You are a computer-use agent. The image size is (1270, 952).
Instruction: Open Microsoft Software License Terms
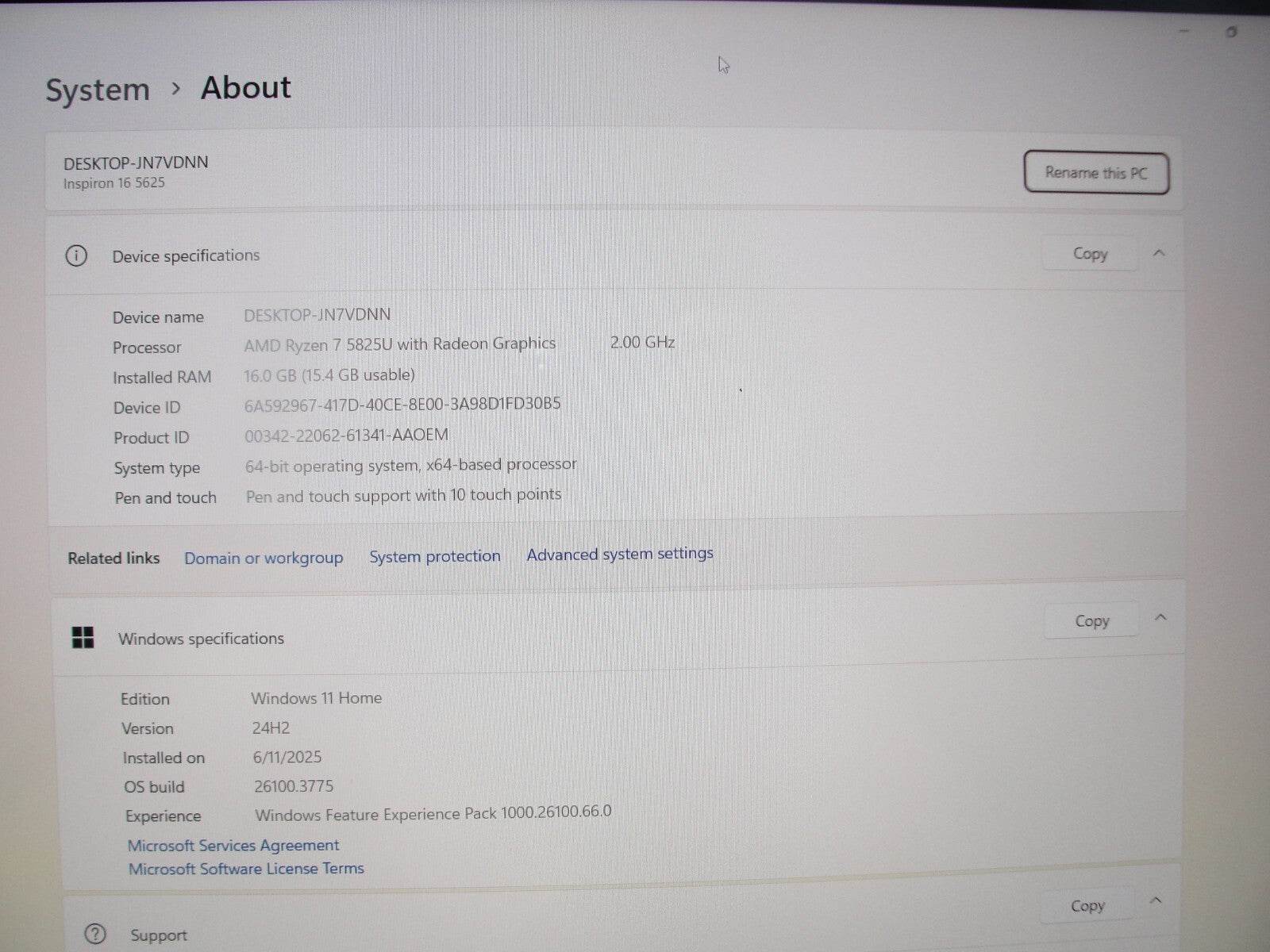pyautogui.click(x=246, y=868)
